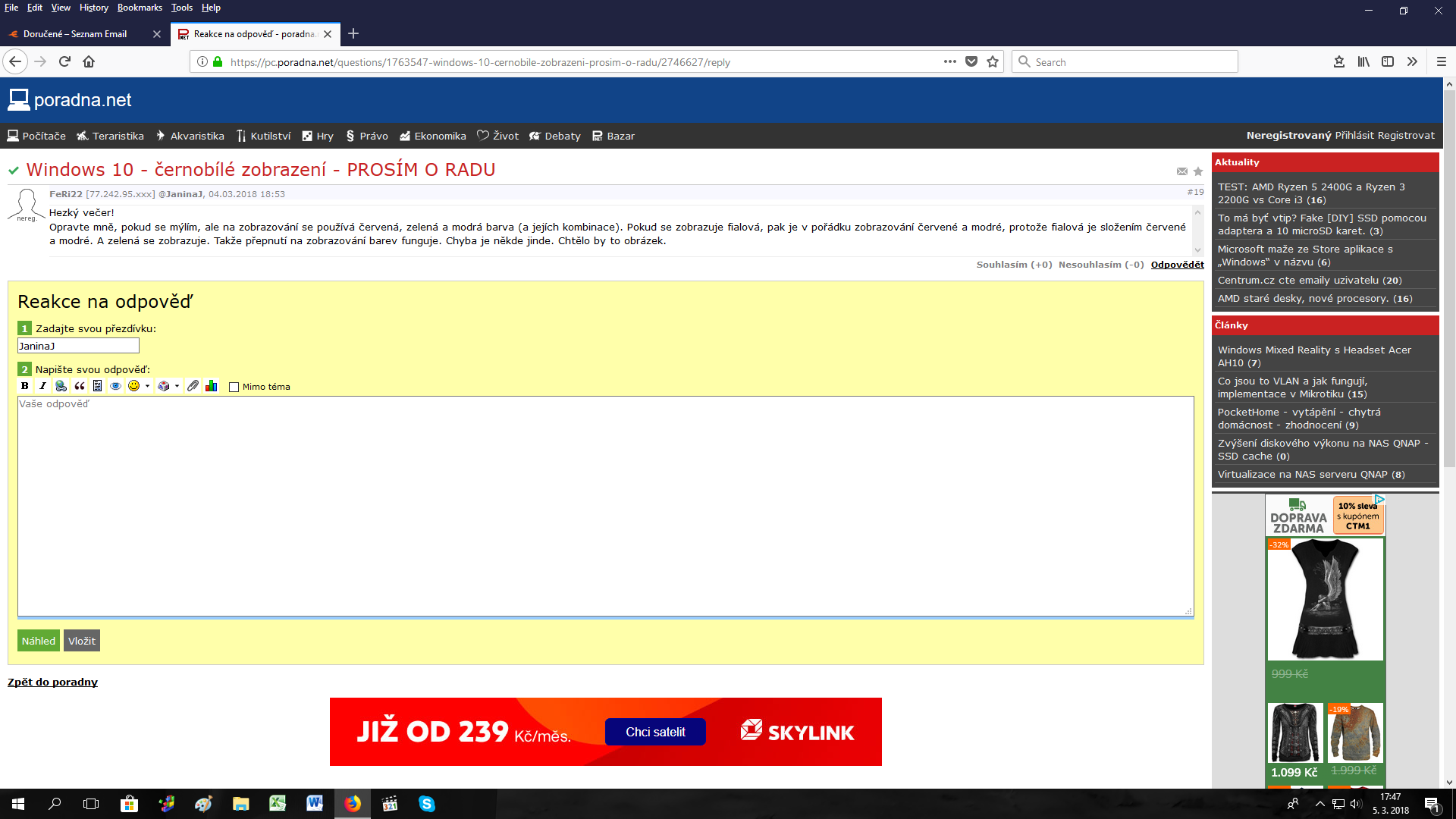Click the blue eye spoiler icon
1456x819 pixels.
point(115,386)
